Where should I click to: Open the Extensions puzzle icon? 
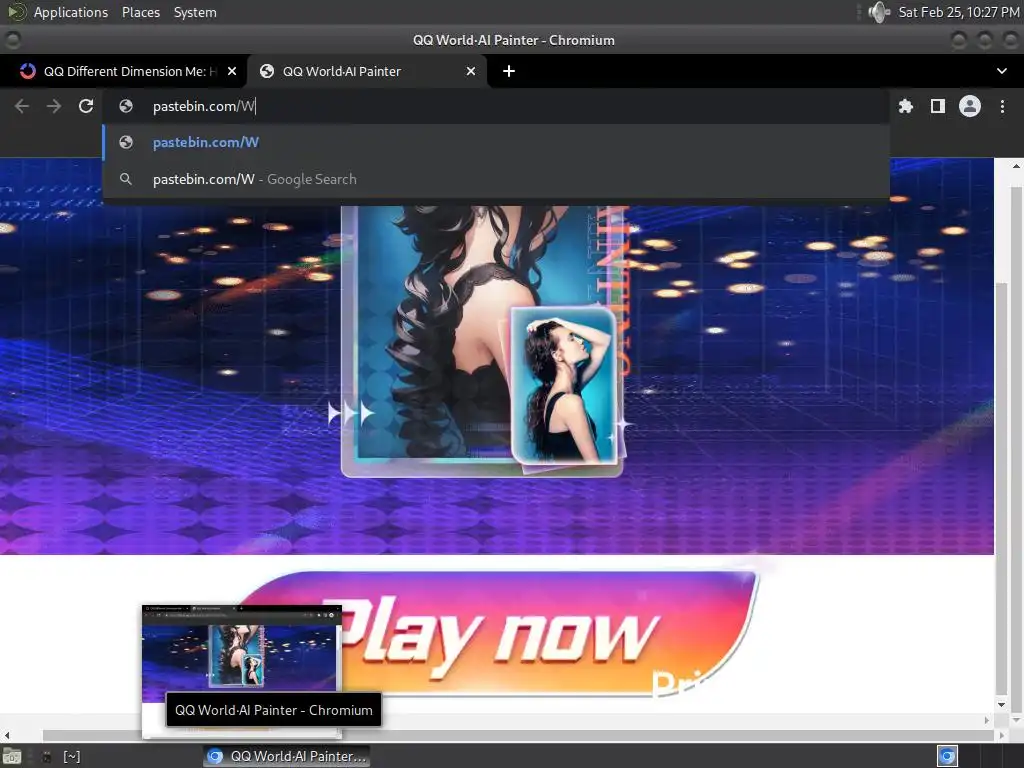(x=905, y=106)
